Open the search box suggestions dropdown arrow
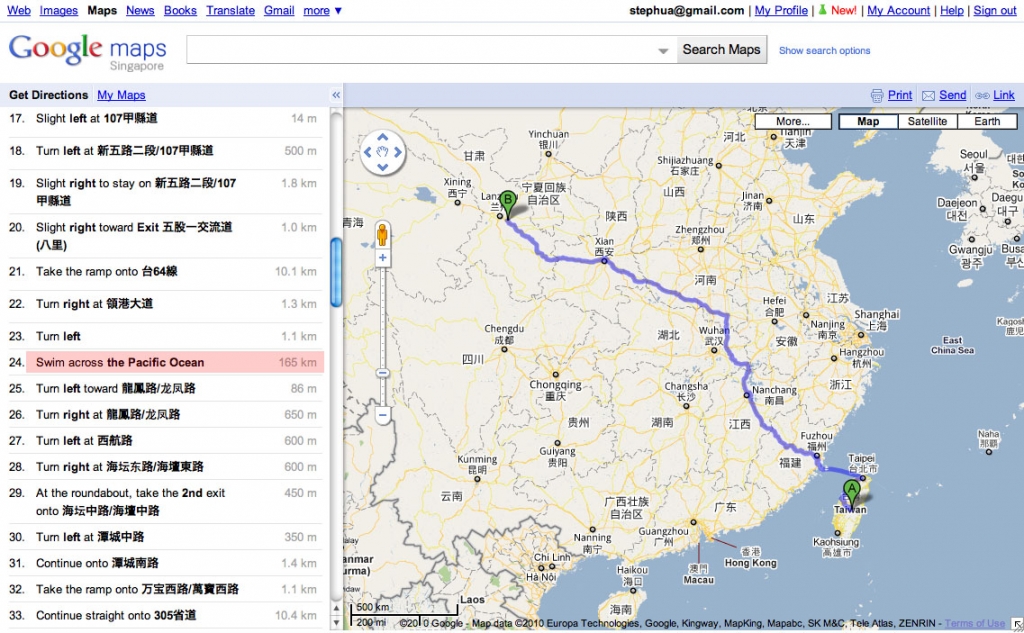Screen dimensions: 1024x633 point(663,50)
